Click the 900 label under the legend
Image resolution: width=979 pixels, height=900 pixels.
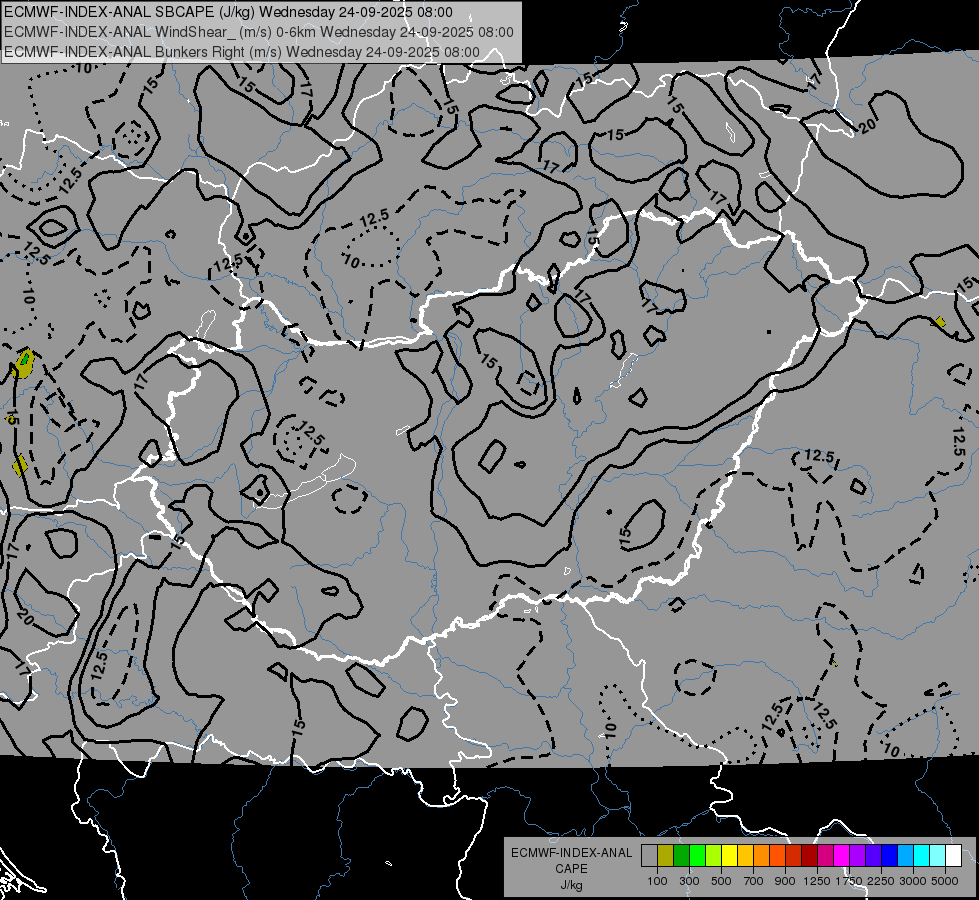tap(785, 881)
